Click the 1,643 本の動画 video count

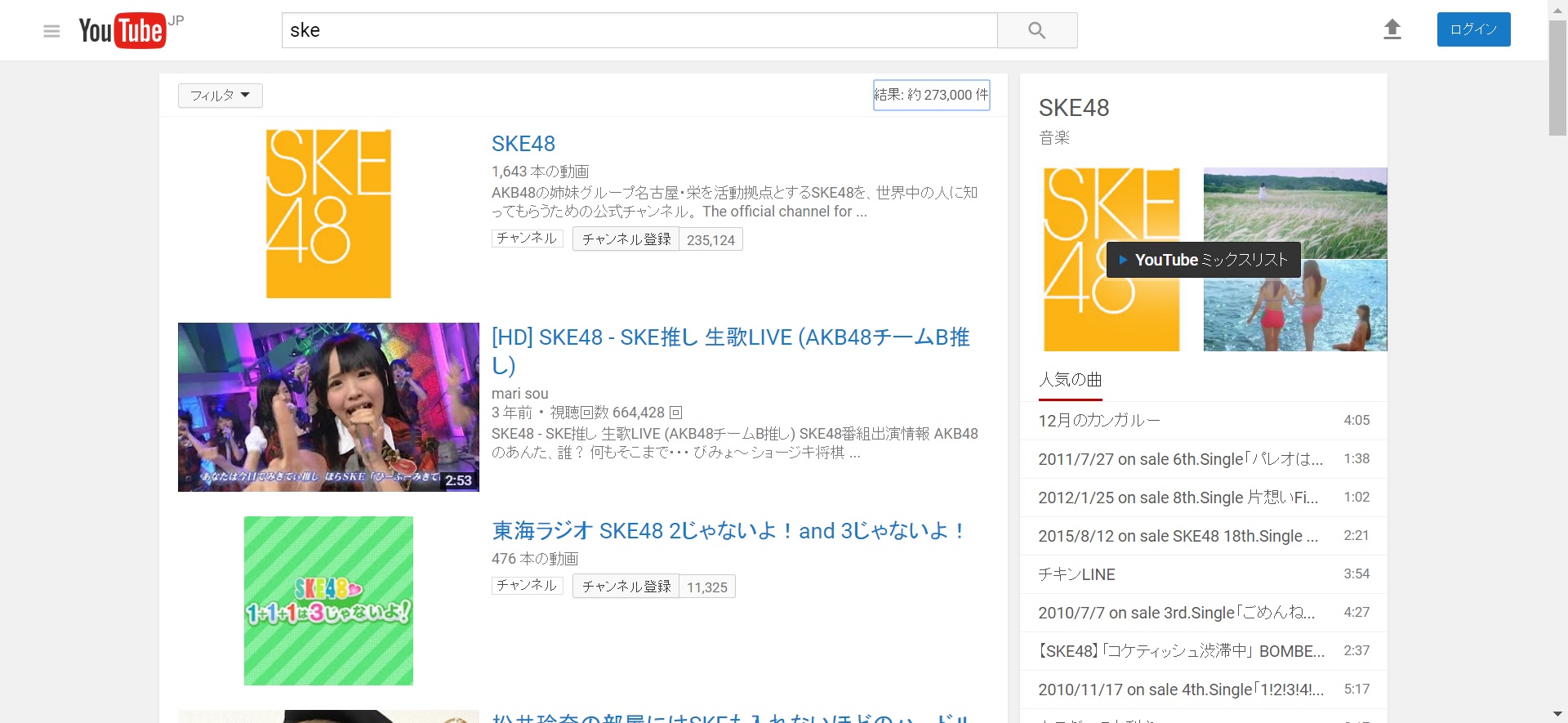(x=540, y=172)
